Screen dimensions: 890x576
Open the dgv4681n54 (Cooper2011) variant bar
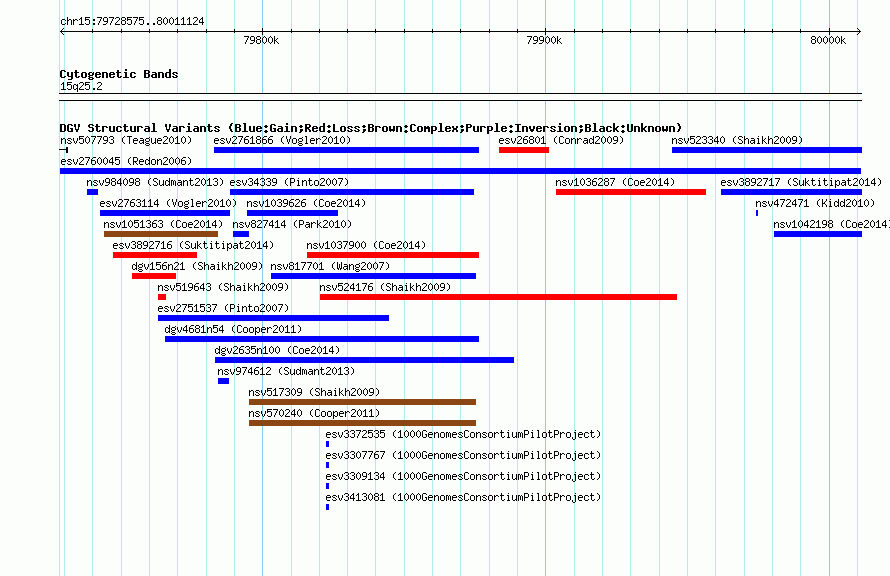322,339
